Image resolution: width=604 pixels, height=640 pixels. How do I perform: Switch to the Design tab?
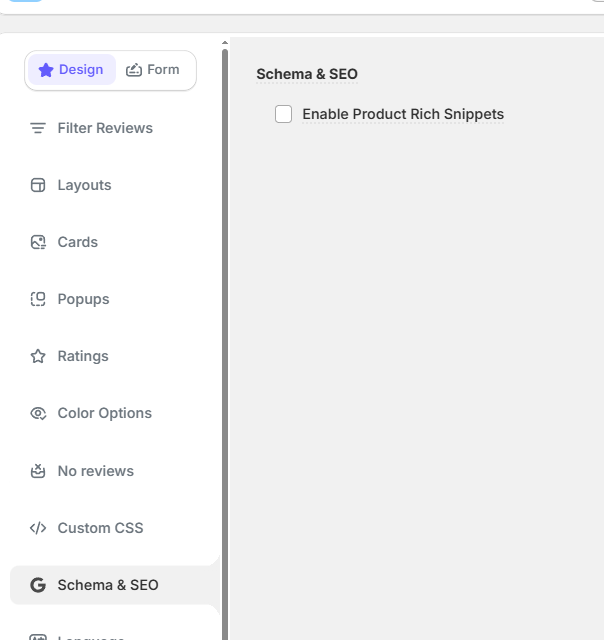[x=71, y=70]
